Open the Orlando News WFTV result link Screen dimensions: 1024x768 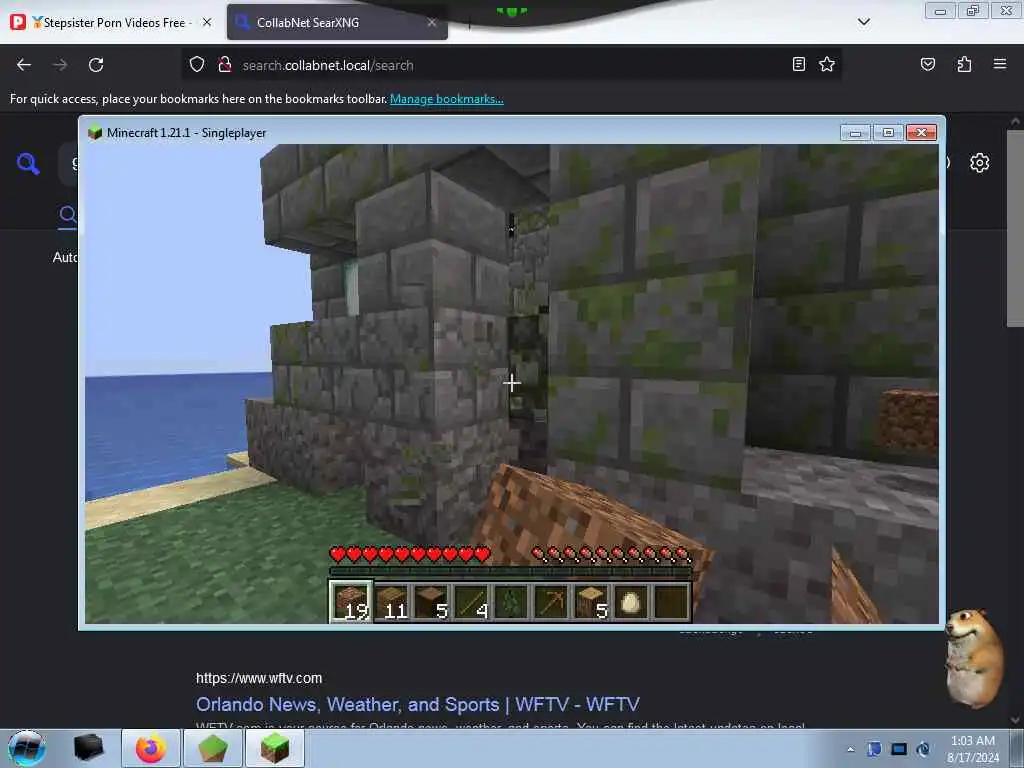[x=417, y=704]
